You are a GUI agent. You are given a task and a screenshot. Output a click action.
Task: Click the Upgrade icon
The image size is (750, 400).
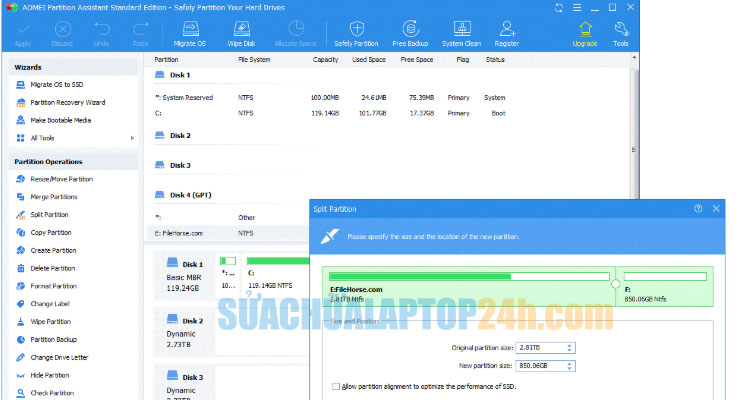pyautogui.click(x=585, y=34)
